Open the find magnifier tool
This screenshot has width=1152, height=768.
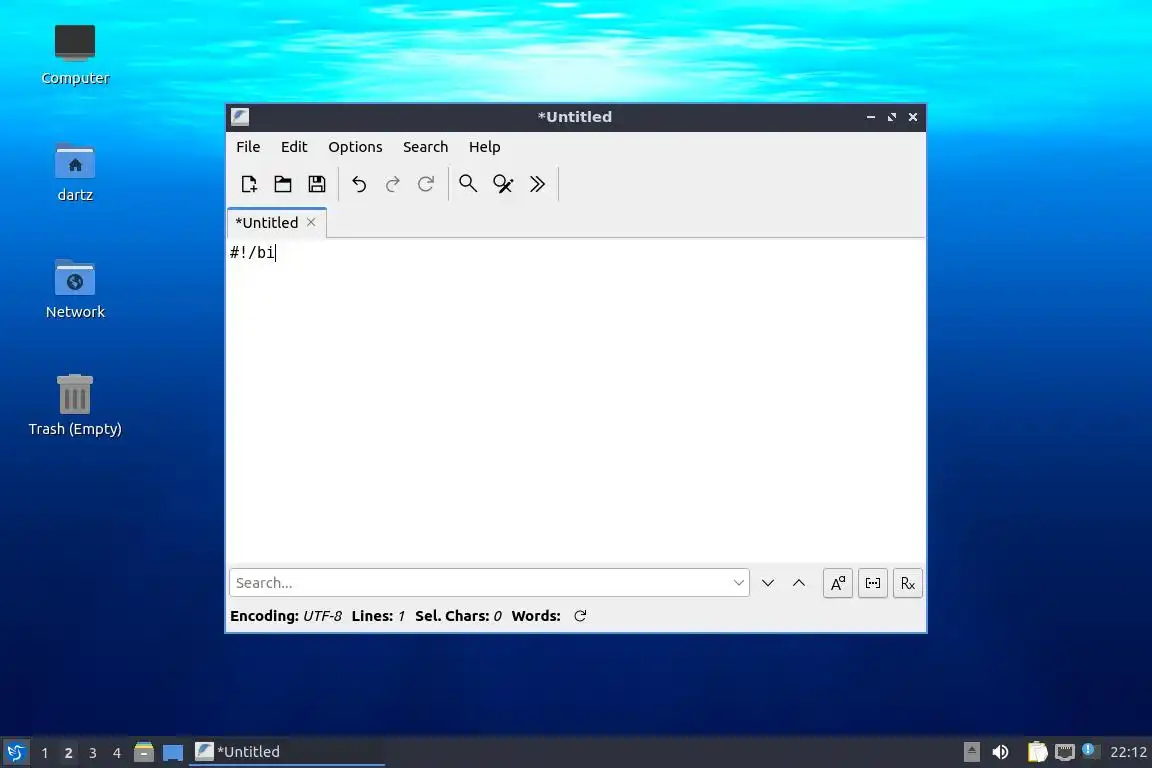[468, 184]
